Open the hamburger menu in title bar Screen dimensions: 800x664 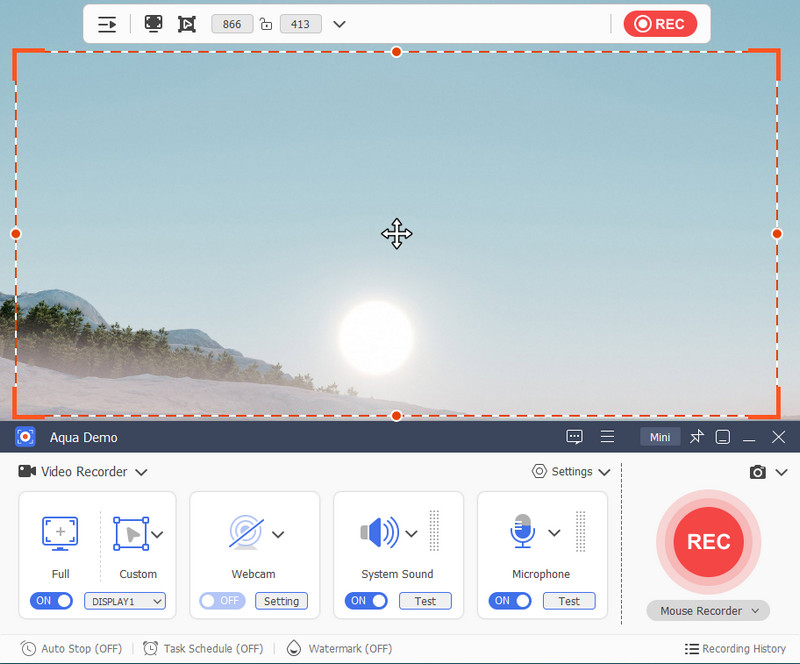(x=607, y=437)
